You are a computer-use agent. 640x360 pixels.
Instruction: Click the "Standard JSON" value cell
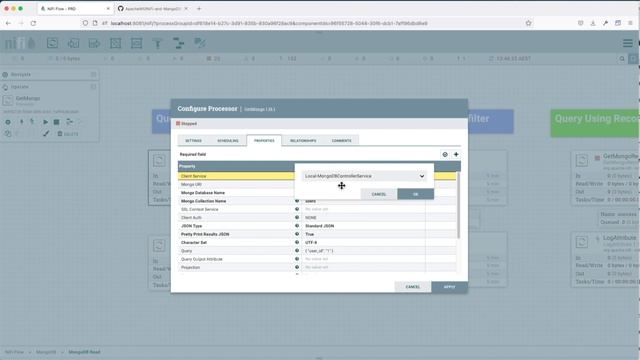pyautogui.click(x=320, y=226)
